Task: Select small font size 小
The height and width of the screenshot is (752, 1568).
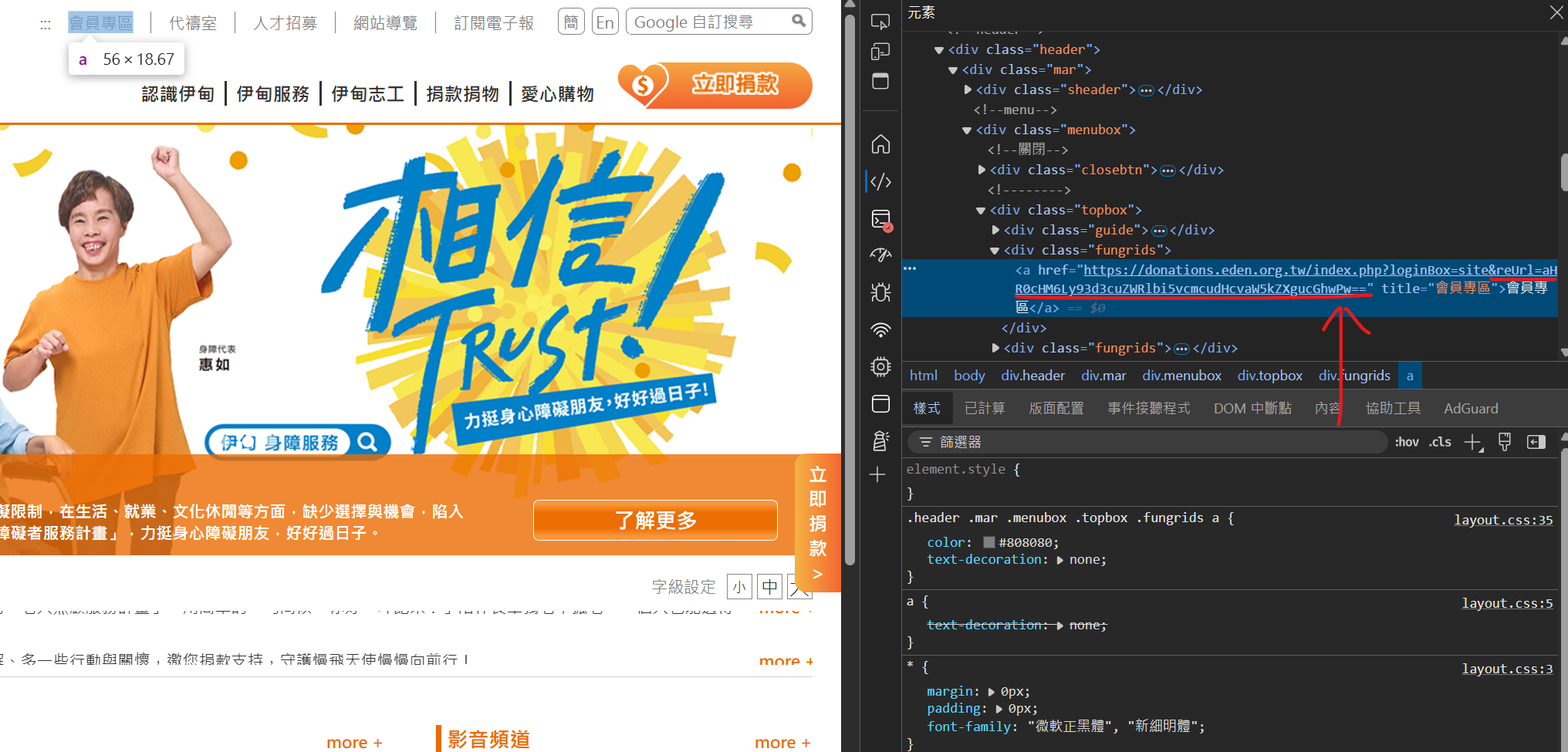Action: [x=739, y=587]
